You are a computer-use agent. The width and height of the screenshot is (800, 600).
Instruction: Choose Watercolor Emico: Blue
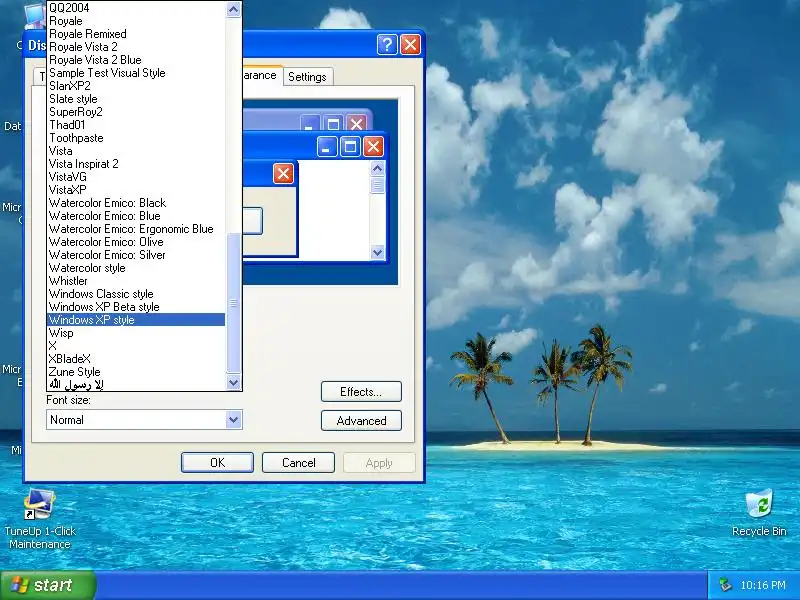click(136, 216)
